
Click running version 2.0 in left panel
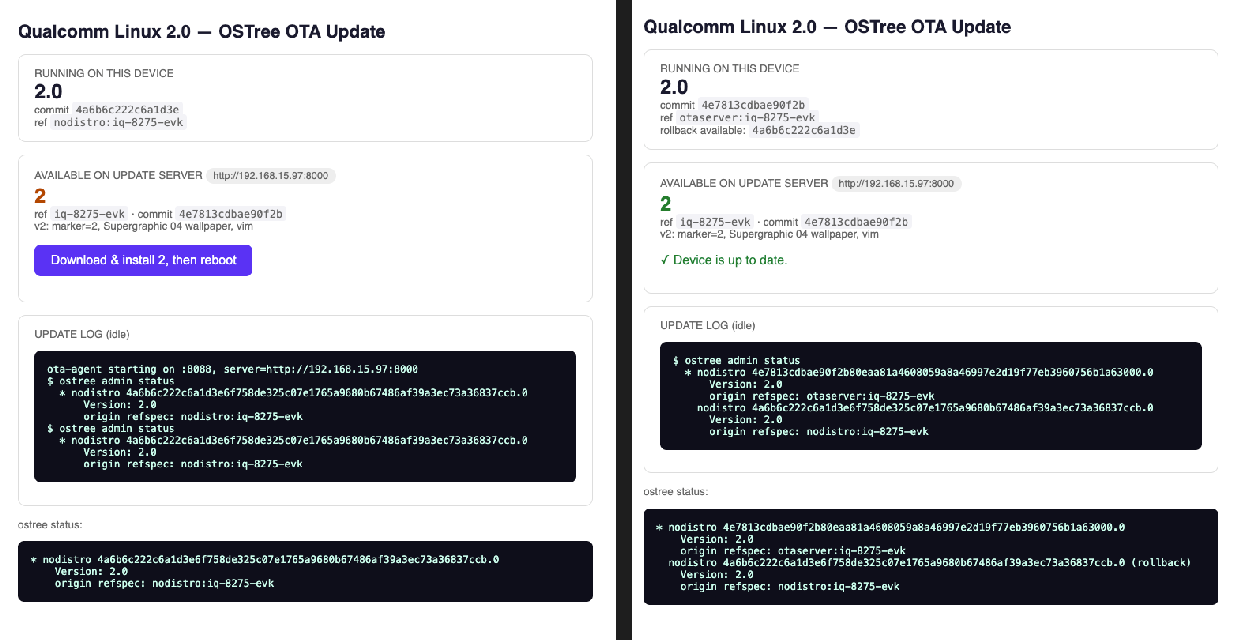coord(48,92)
